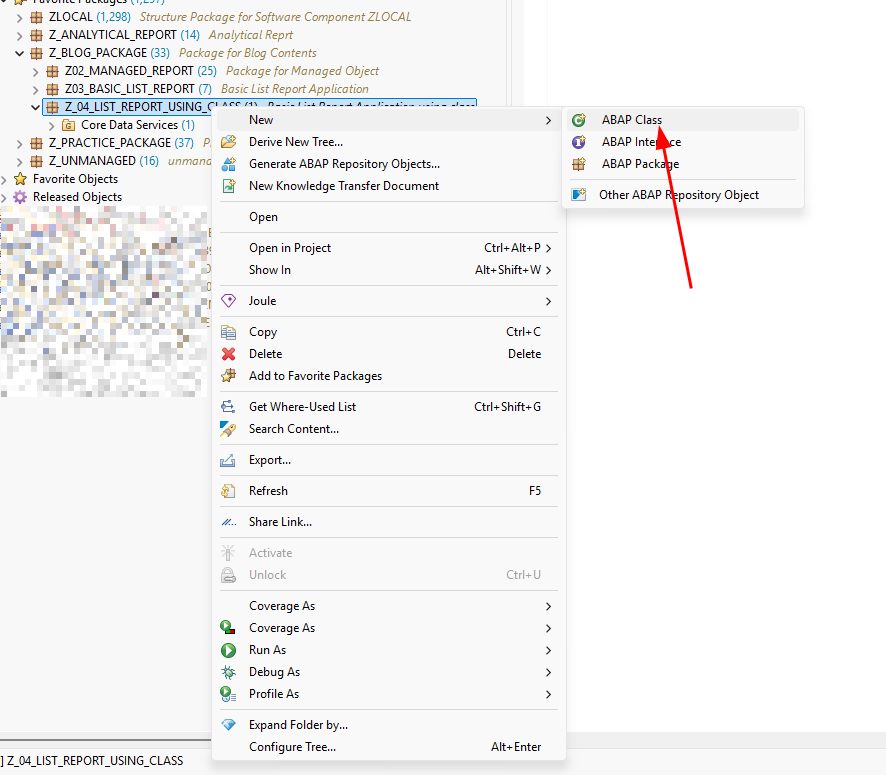Click the Z_04_LIST_REPORT_USING_CLASS status bar text

coord(95,761)
